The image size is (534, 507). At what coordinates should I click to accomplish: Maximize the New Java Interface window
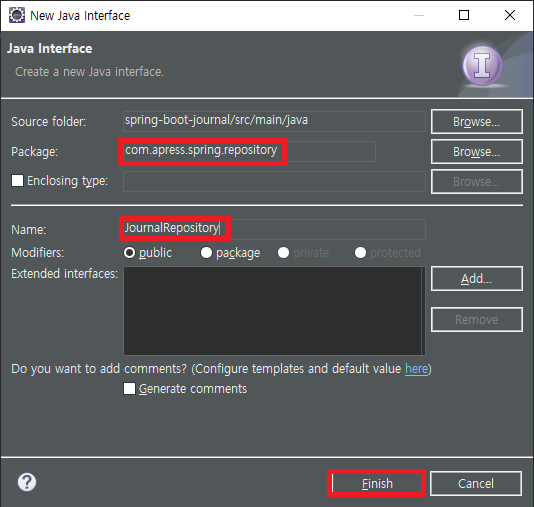[x=464, y=15]
